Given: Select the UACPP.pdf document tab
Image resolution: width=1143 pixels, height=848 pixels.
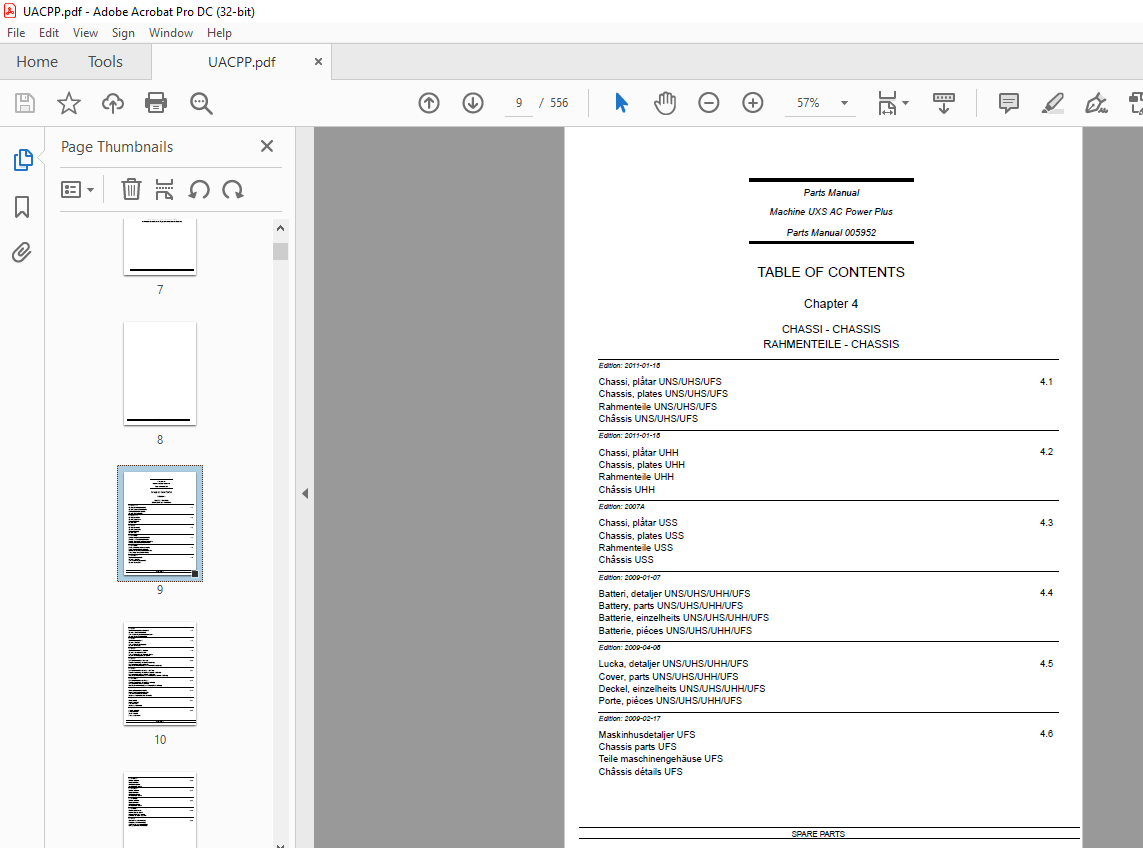Looking at the screenshot, I should 241,62.
